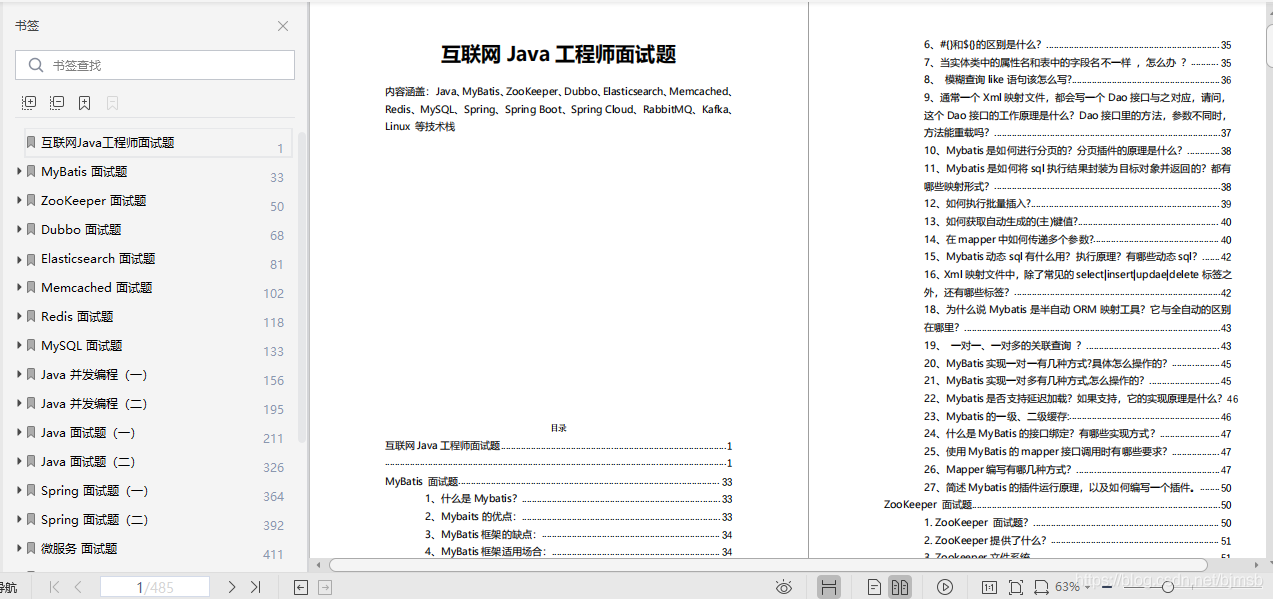The width and height of the screenshot is (1273, 599).
Task: Expand the Redis 面试题 bookmark
Action: pyautogui.click(x=19, y=316)
